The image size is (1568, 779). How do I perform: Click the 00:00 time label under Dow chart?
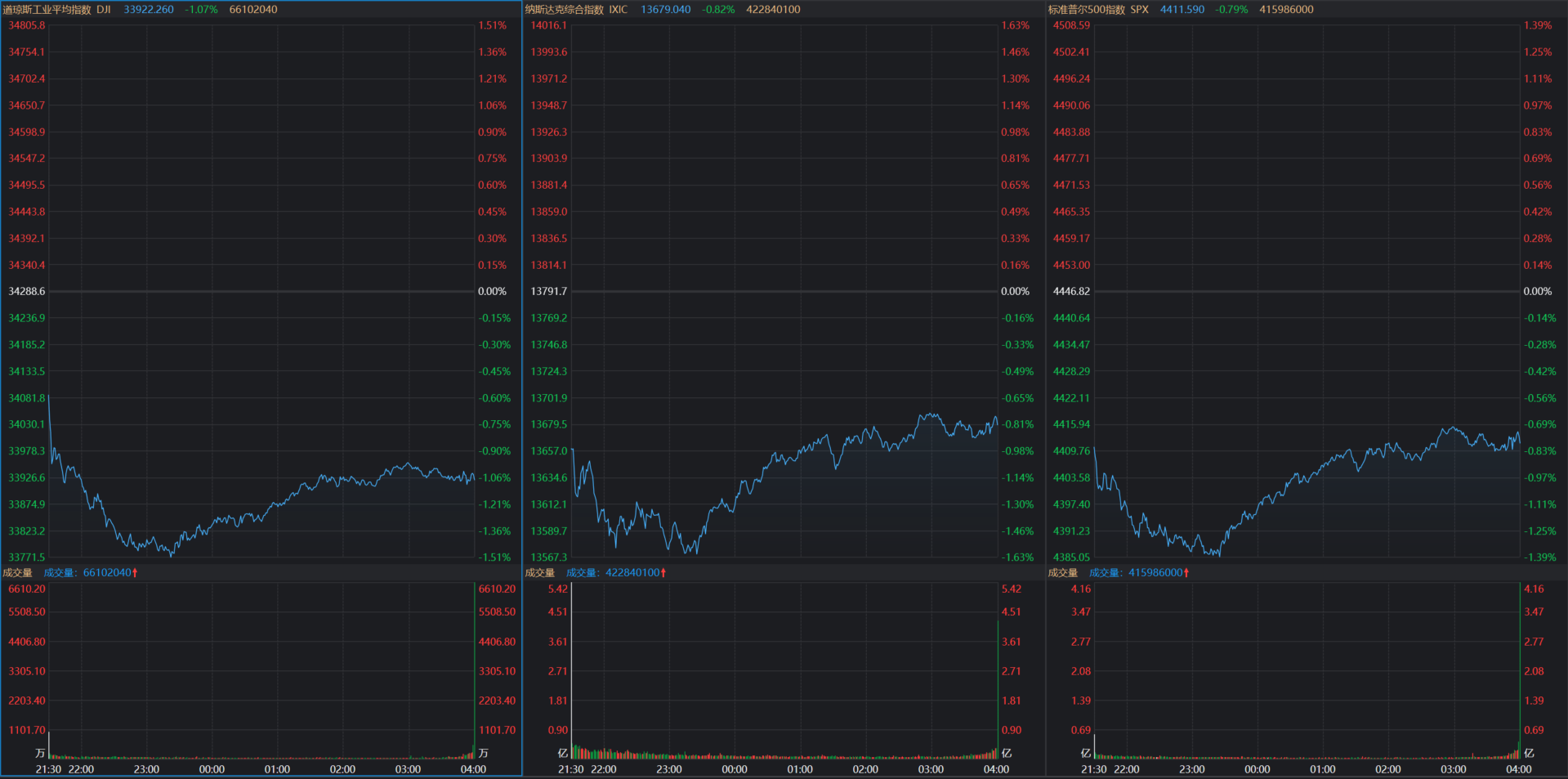[x=212, y=769]
